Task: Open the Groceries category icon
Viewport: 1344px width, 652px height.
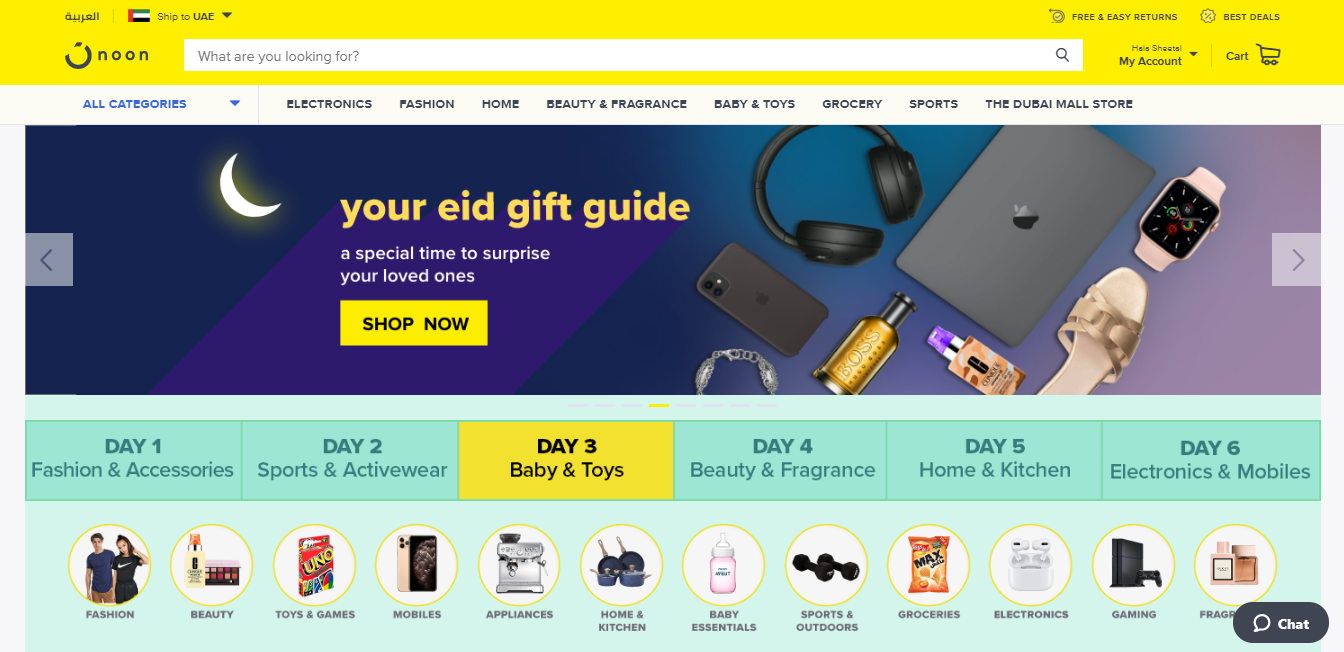Action: pos(929,565)
